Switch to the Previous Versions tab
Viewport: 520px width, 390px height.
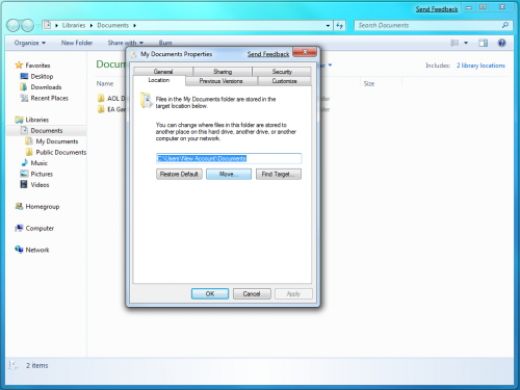[x=221, y=81]
